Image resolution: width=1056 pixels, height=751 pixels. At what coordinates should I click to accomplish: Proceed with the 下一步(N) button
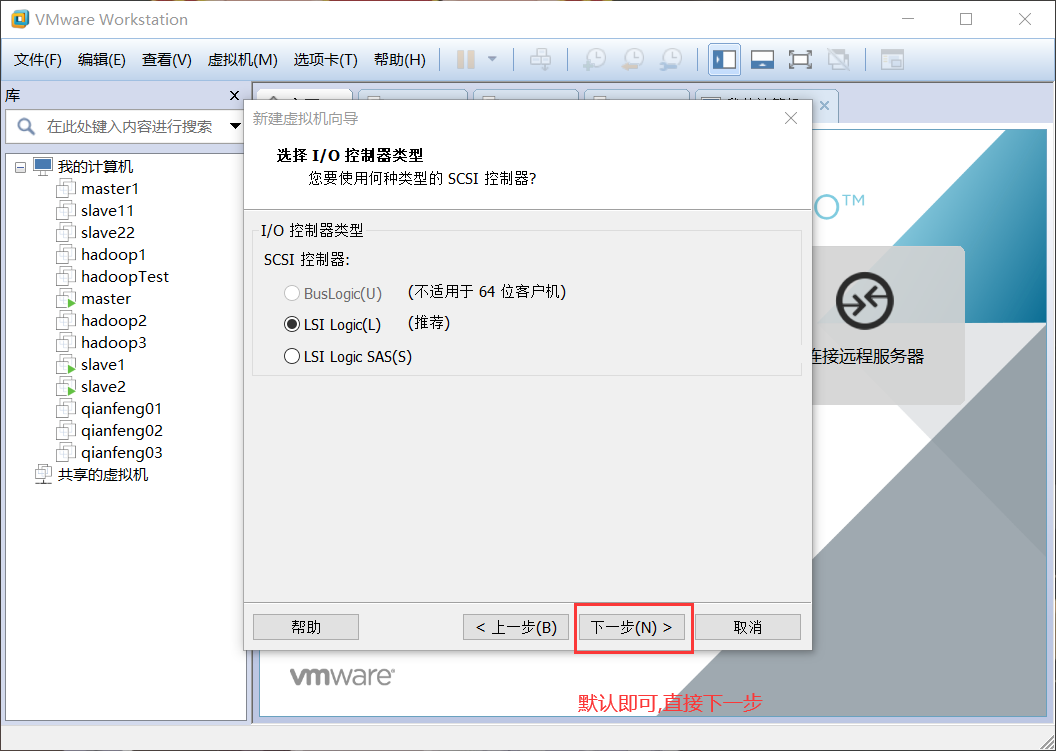[x=632, y=627]
